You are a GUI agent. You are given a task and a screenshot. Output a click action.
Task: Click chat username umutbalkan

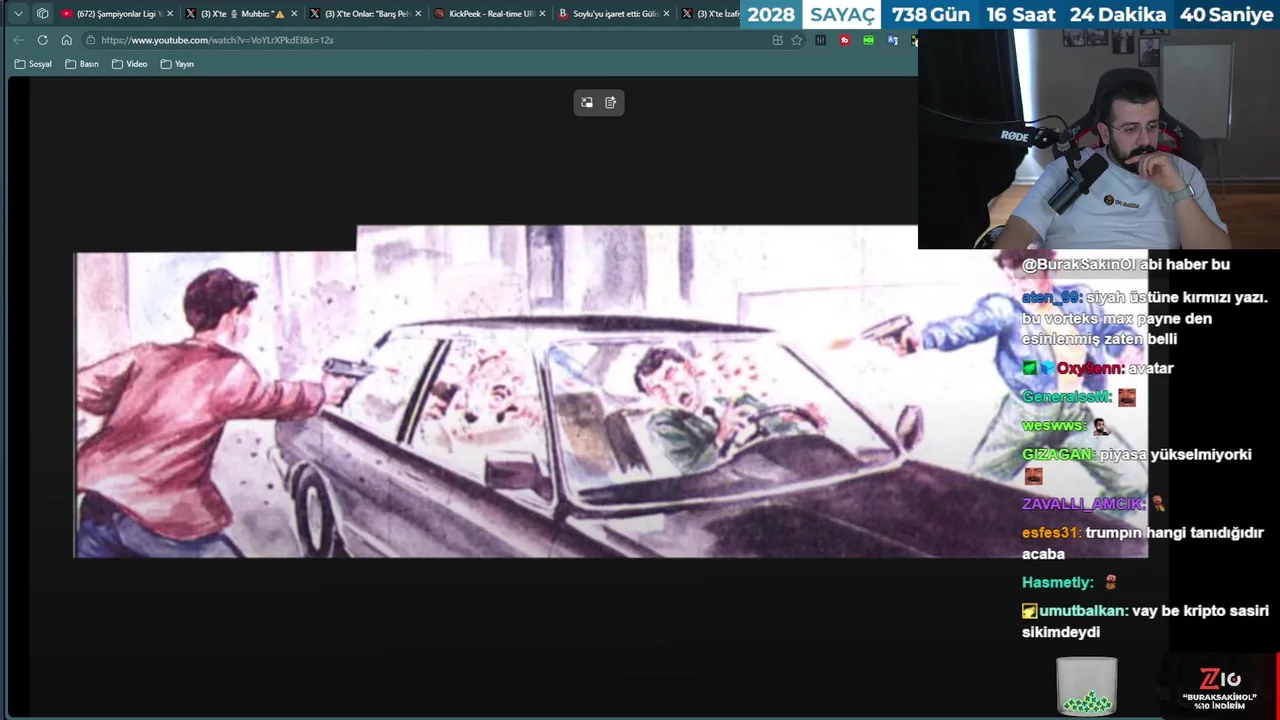pos(1083,611)
